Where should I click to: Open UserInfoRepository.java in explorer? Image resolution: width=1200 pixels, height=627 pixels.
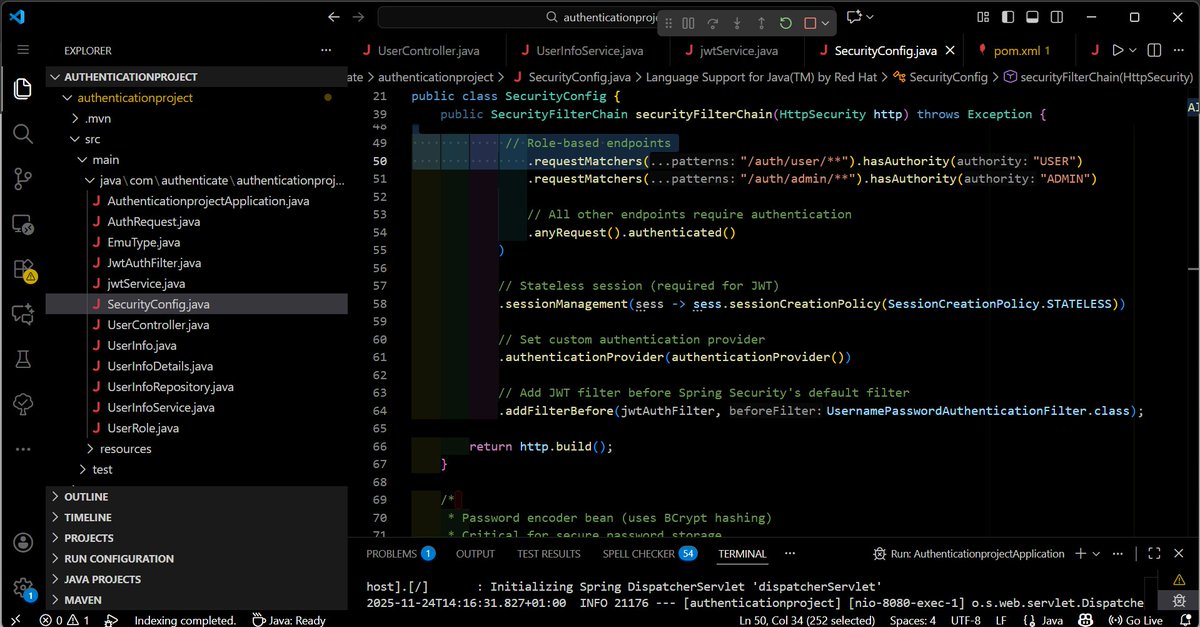click(197, 387)
